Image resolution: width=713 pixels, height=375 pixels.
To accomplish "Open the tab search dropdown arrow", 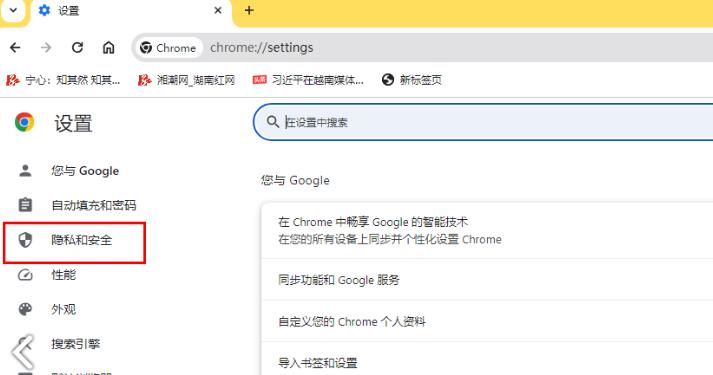I will pos(13,10).
